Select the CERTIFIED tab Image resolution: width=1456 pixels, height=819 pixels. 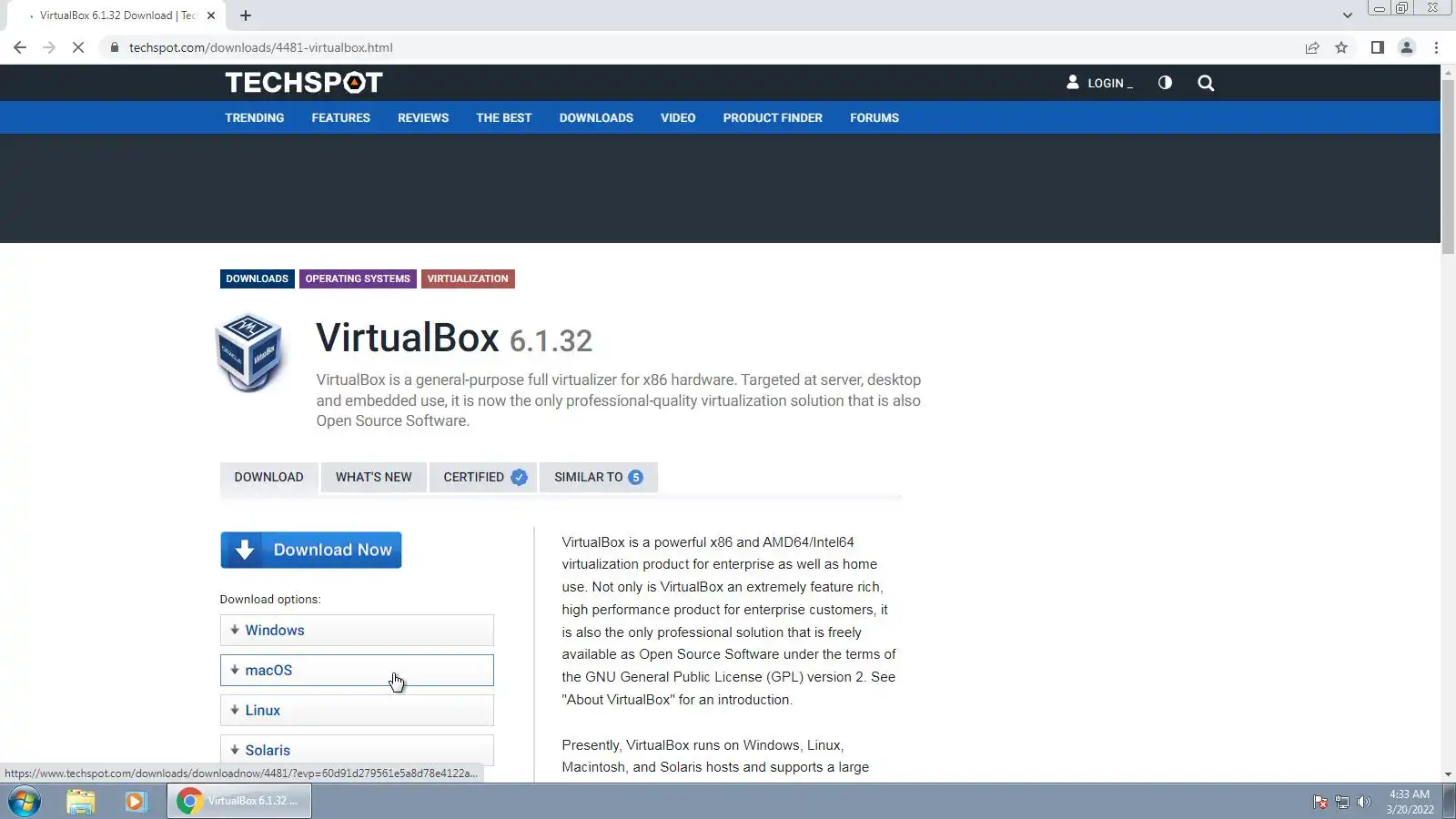(x=483, y=477)
